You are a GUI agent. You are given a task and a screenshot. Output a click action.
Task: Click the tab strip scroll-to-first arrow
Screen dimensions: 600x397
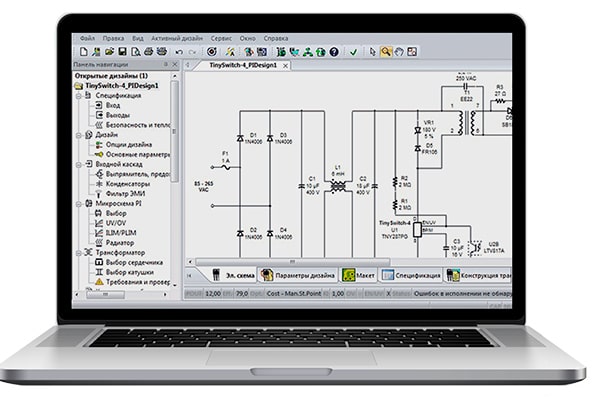(189, 276)
